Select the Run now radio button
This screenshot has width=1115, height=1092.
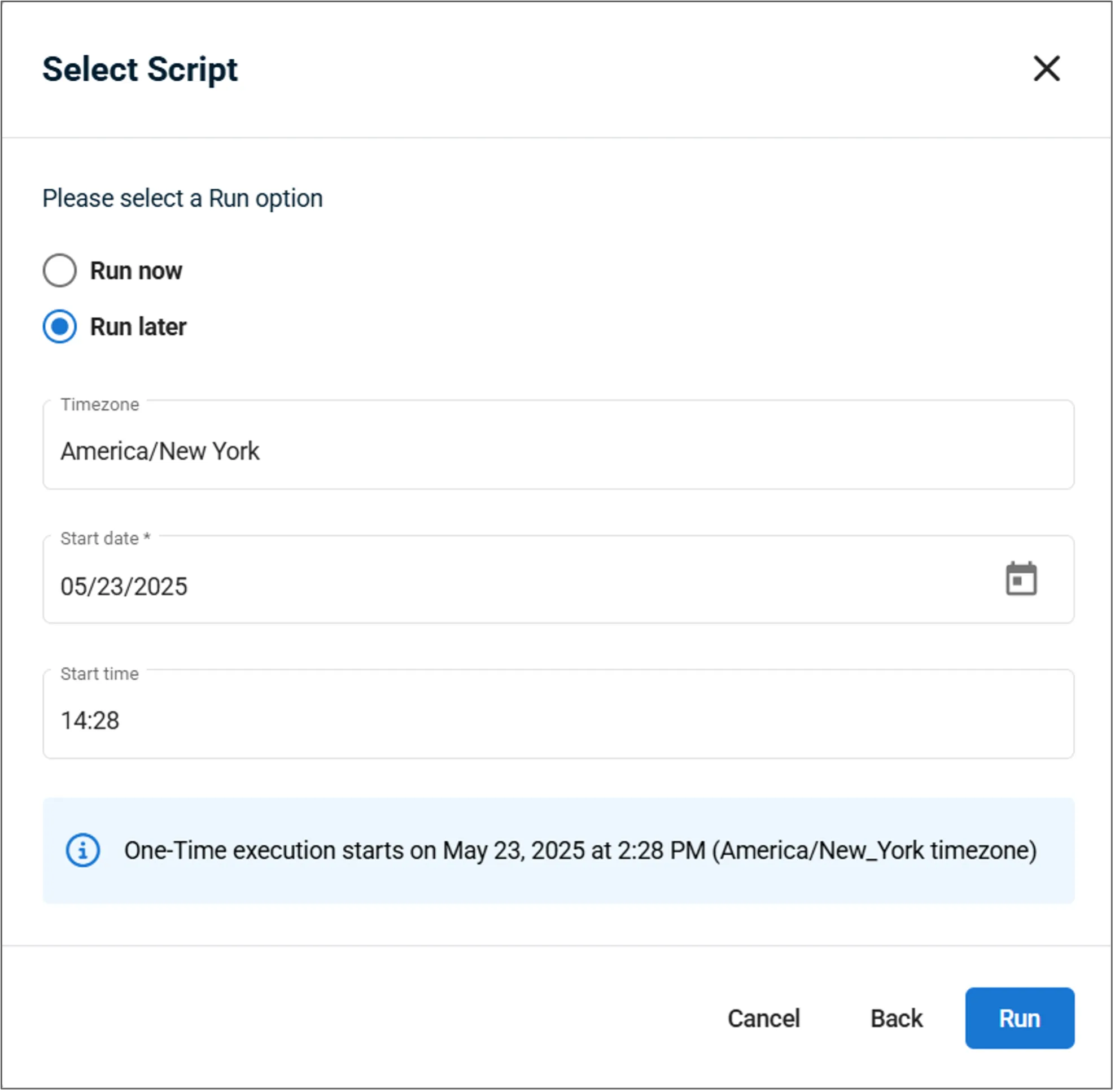[x=60, y=270]
